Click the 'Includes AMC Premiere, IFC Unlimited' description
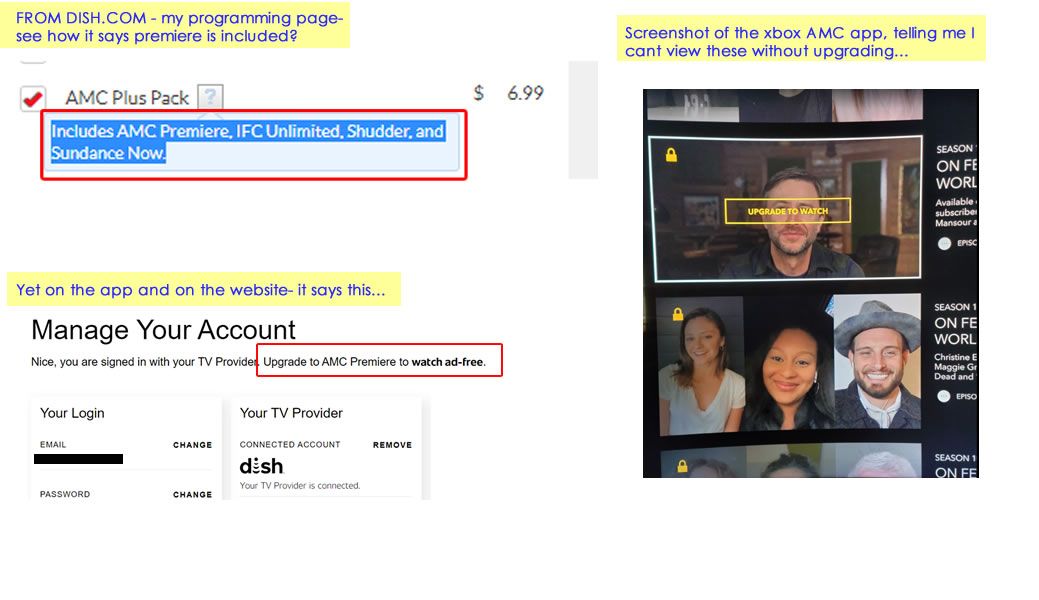 [x=248, y=142]
